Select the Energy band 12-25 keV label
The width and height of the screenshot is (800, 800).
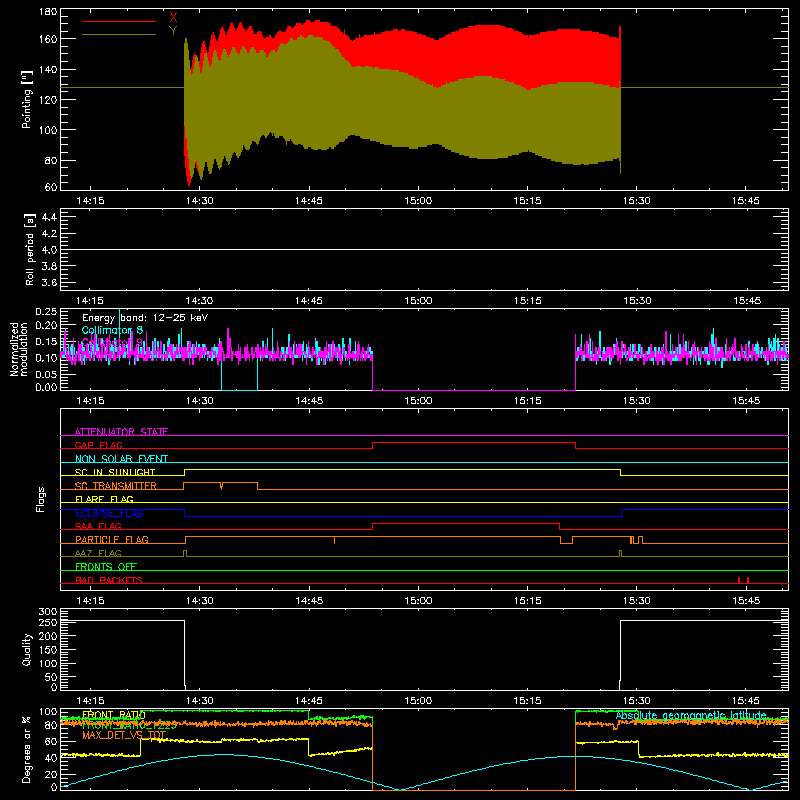145,318
